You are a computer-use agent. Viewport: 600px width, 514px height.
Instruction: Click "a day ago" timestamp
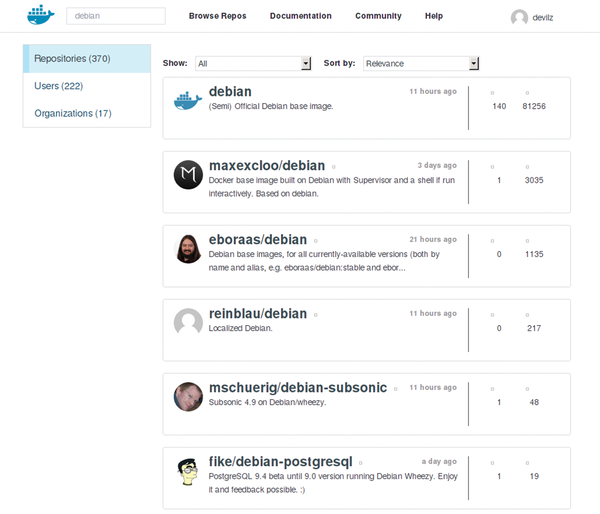(439, 461)
